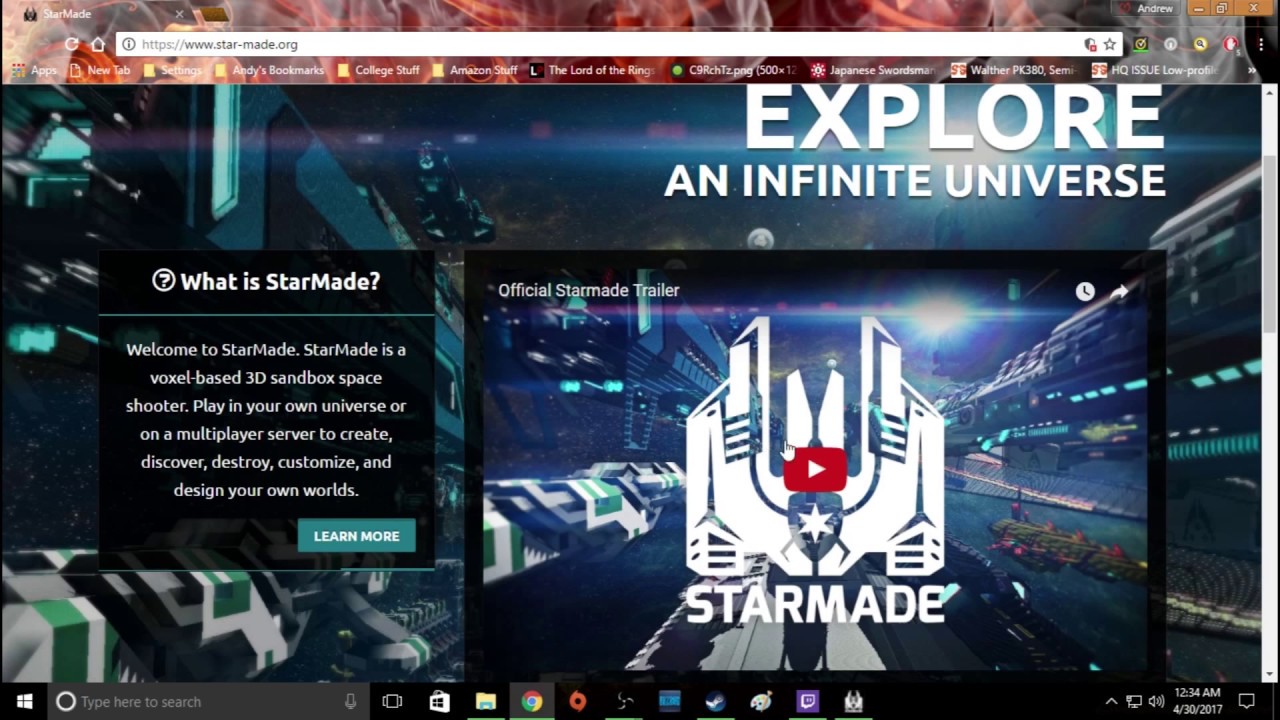This screenshot has width=1280, height=720.
Task: Expand Andy's Bookmarks folder
Action: coord(268,70)
